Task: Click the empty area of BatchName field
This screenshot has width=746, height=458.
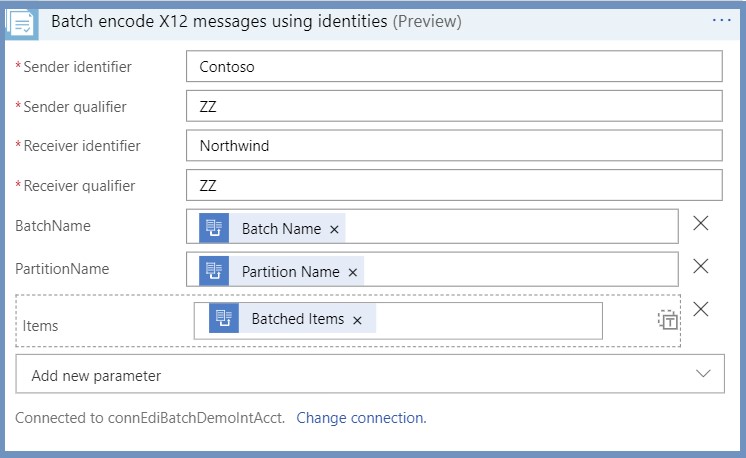Action: coord(511,227)
